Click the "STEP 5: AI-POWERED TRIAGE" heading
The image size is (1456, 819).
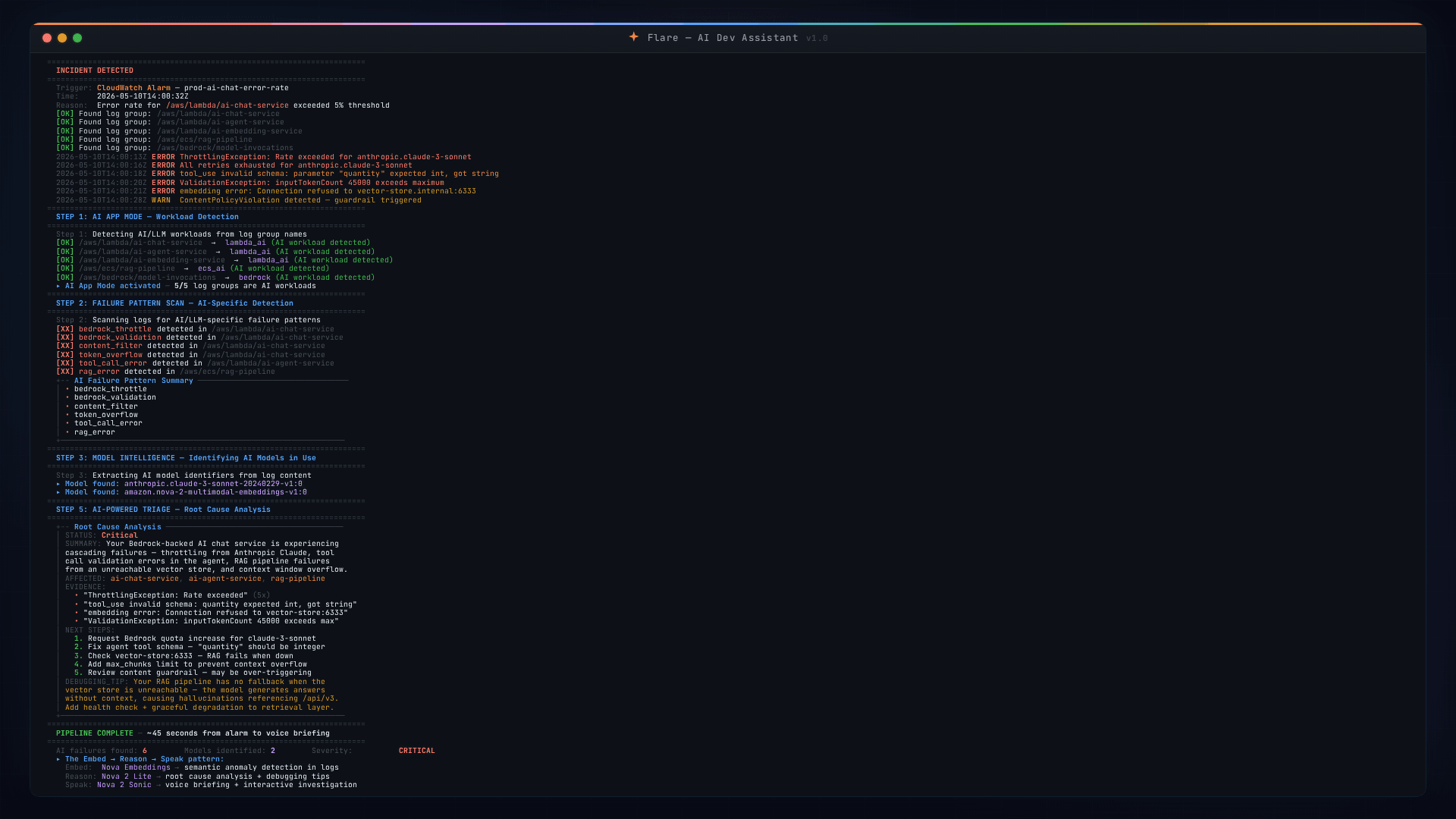(x=163, y=510)
